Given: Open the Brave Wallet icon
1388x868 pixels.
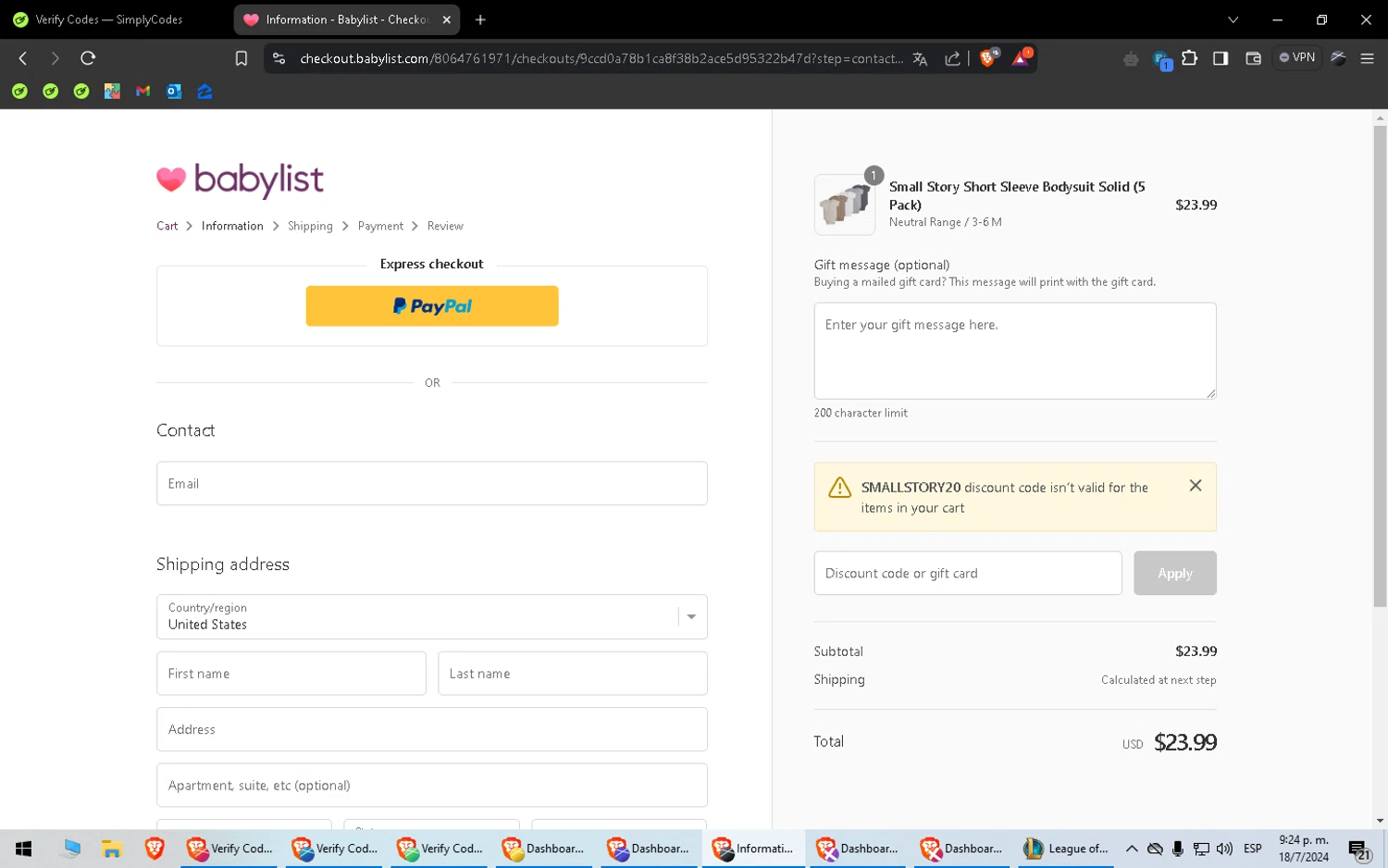Looking at the screenshot, I should pyautogui.click(x=1253, y=58).
